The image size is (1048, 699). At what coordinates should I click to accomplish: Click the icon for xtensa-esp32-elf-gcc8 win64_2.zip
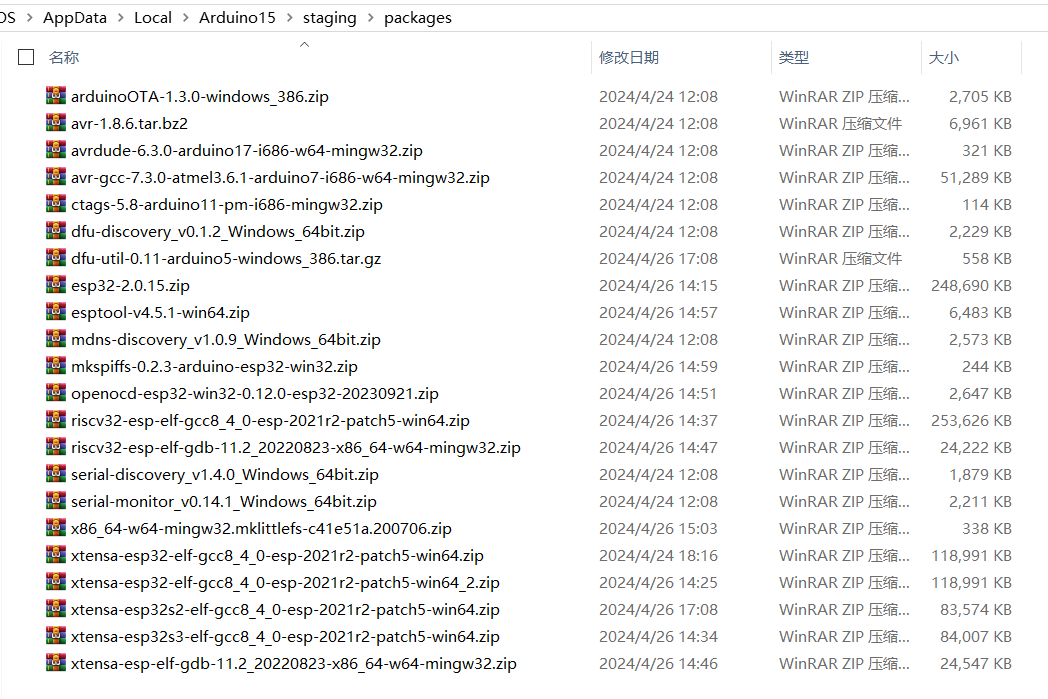pyautogui.click(x=56, y=581)
